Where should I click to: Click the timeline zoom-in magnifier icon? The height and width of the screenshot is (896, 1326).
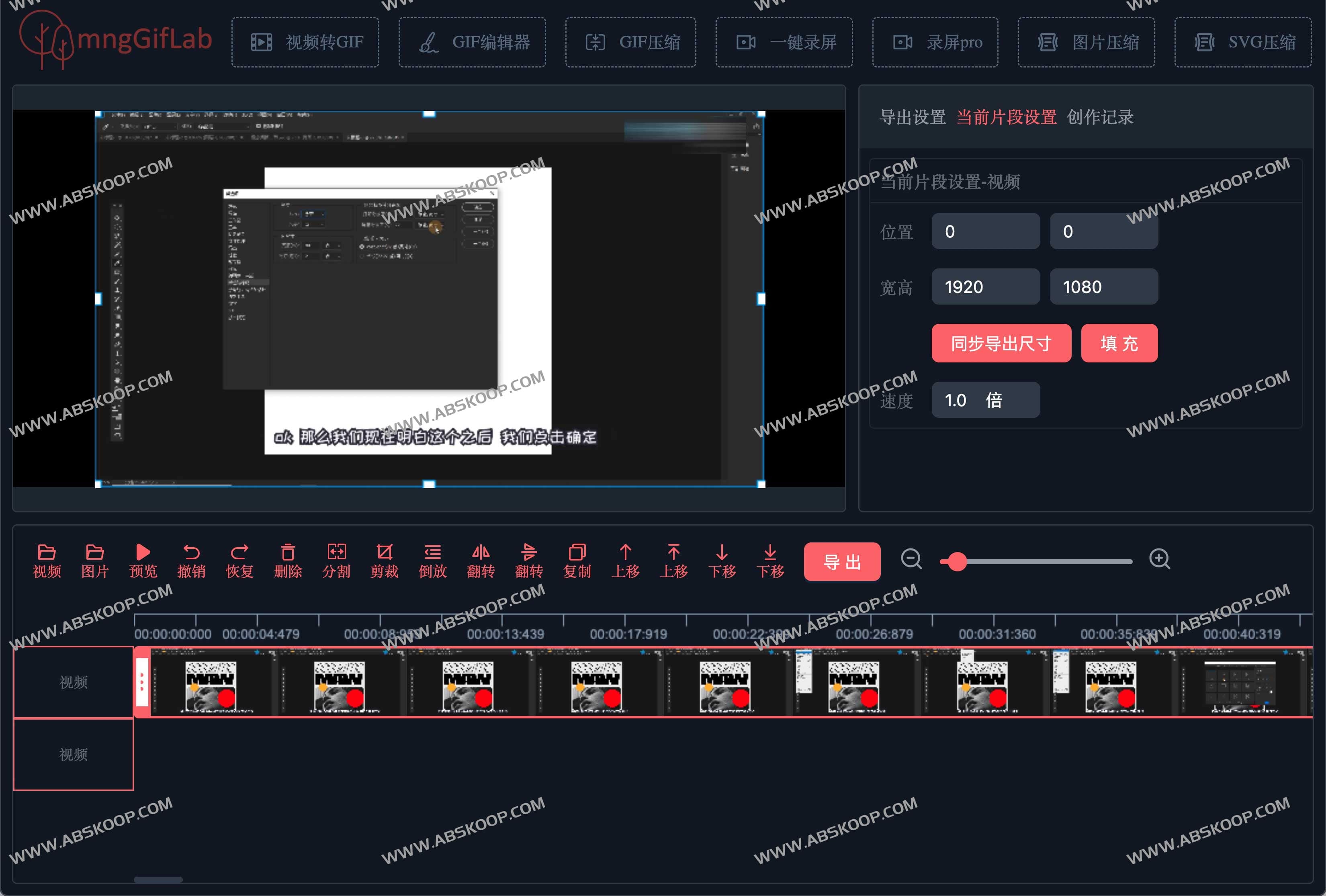pos(1159,559)
